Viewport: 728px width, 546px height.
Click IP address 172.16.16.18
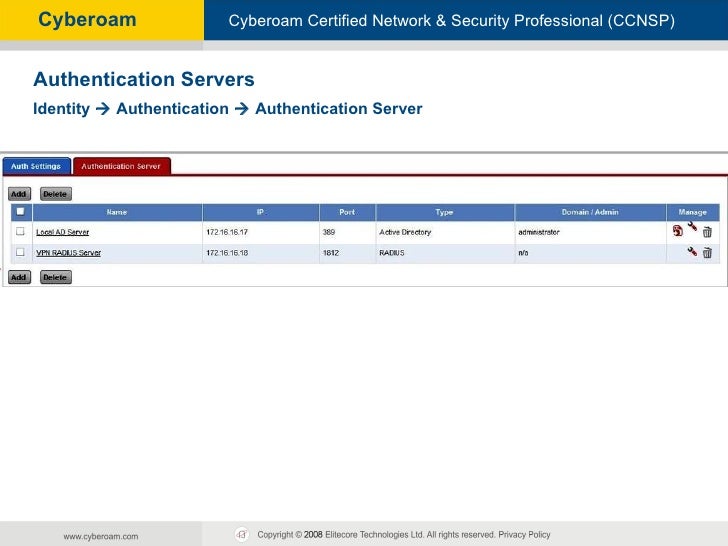[227, 253]
